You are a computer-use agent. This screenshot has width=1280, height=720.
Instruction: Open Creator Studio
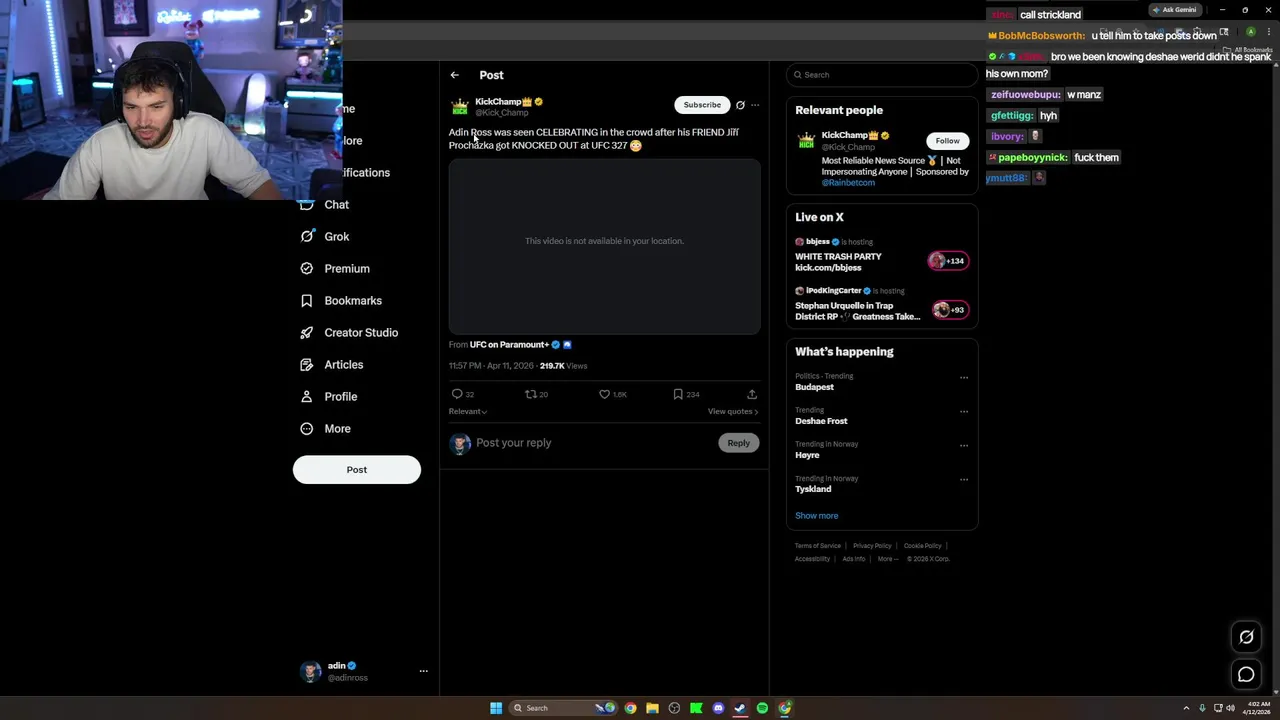[361, 332]
